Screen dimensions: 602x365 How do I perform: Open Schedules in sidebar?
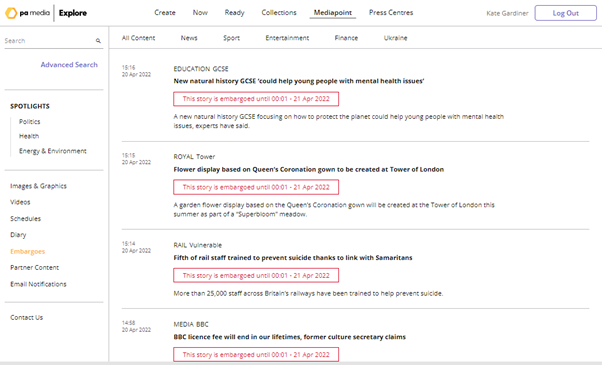click(x=25, y=219)
